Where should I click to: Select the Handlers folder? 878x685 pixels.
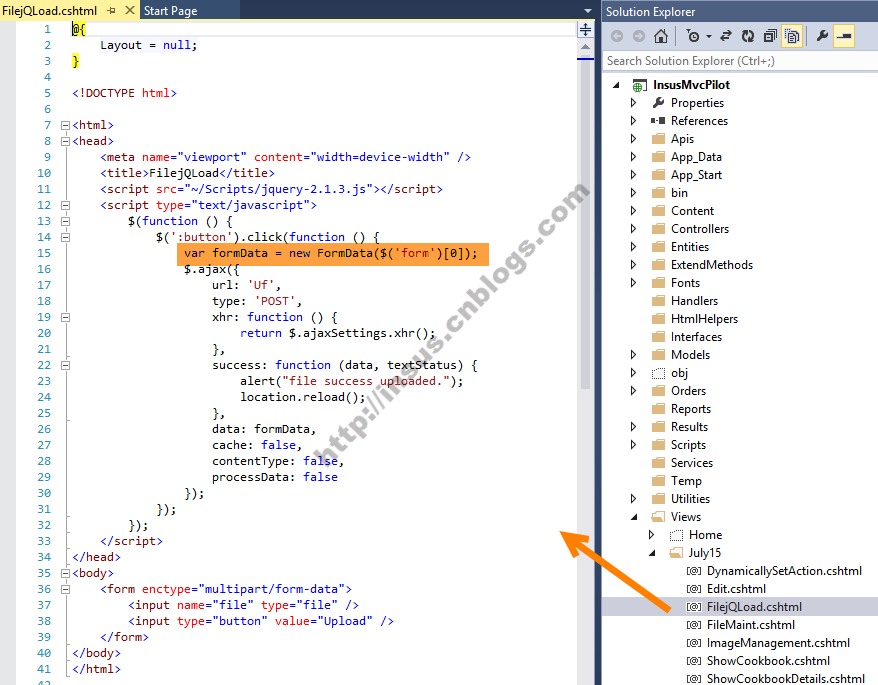click(694, 301)
